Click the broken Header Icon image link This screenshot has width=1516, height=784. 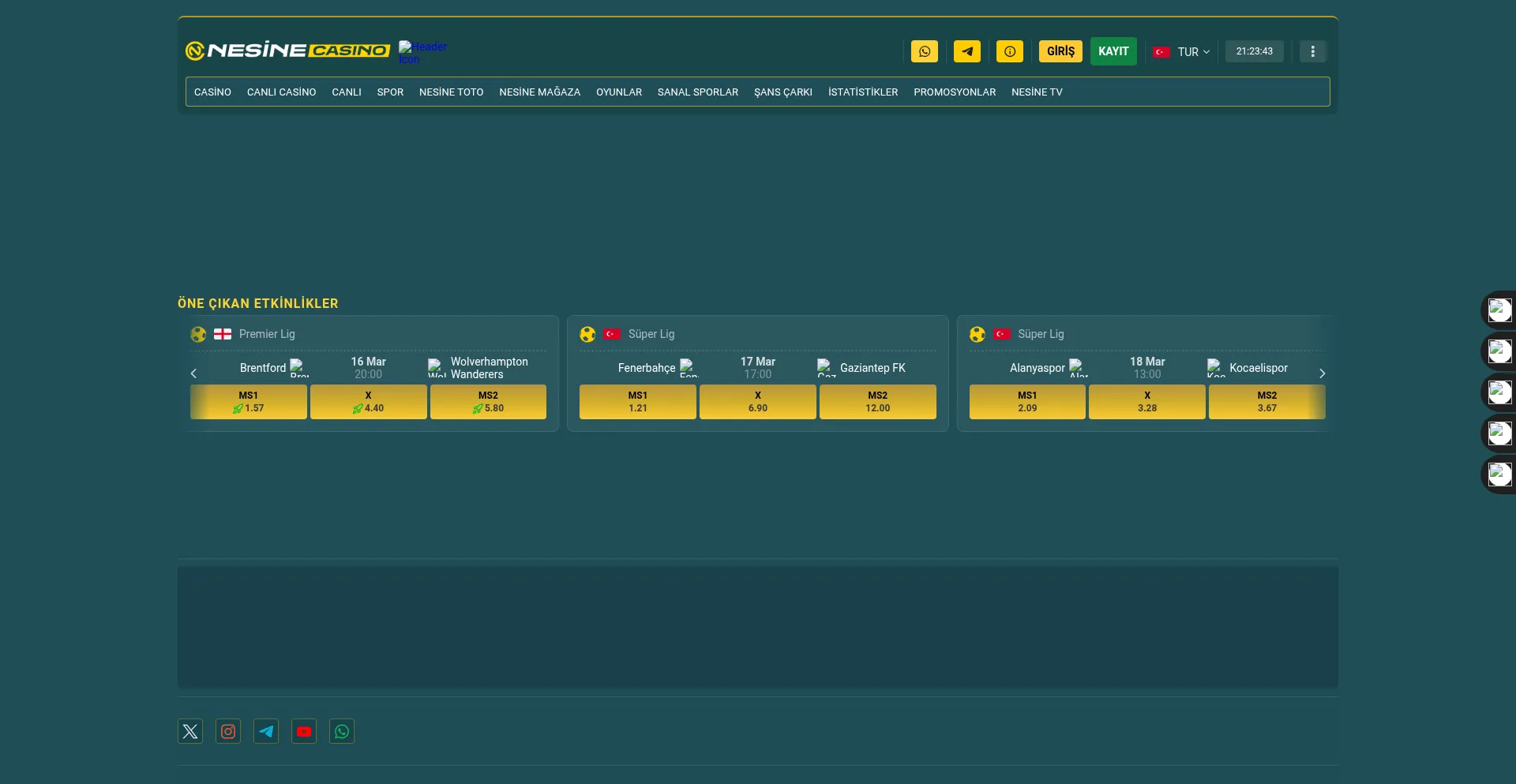pos(422,52)
